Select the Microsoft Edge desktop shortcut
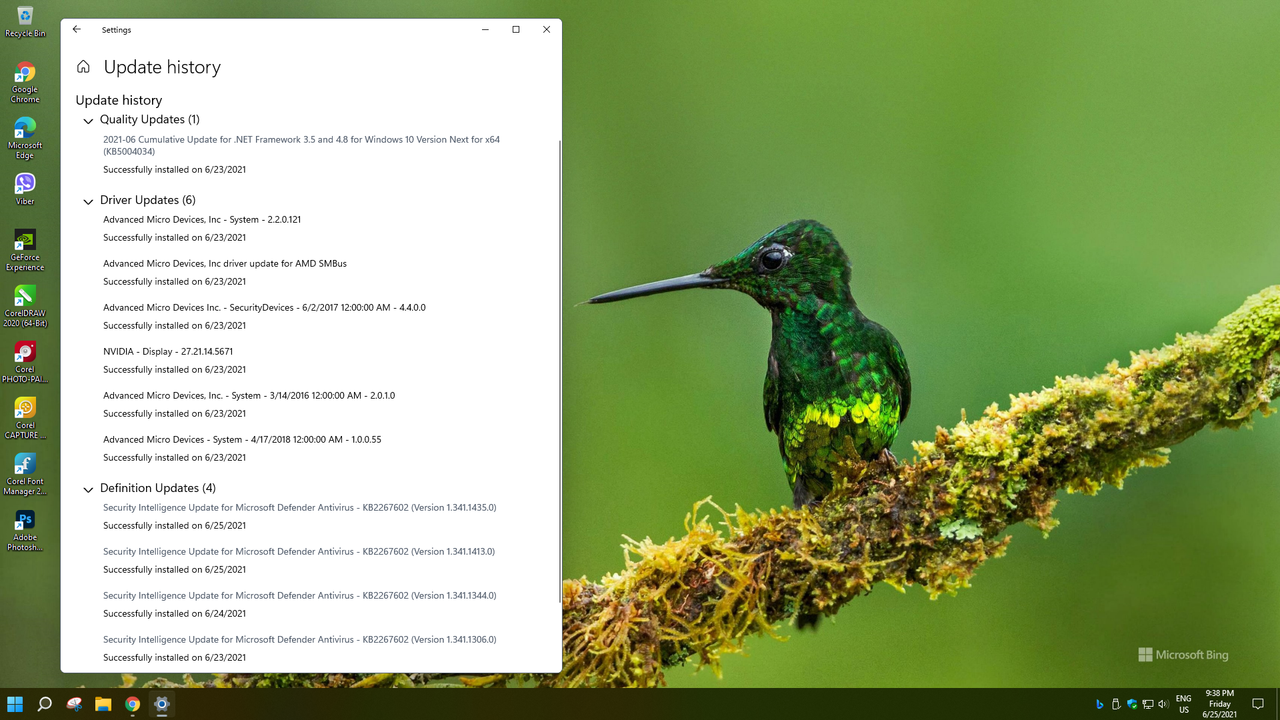The image size is (1280, 720). click(x=25, y=139)
